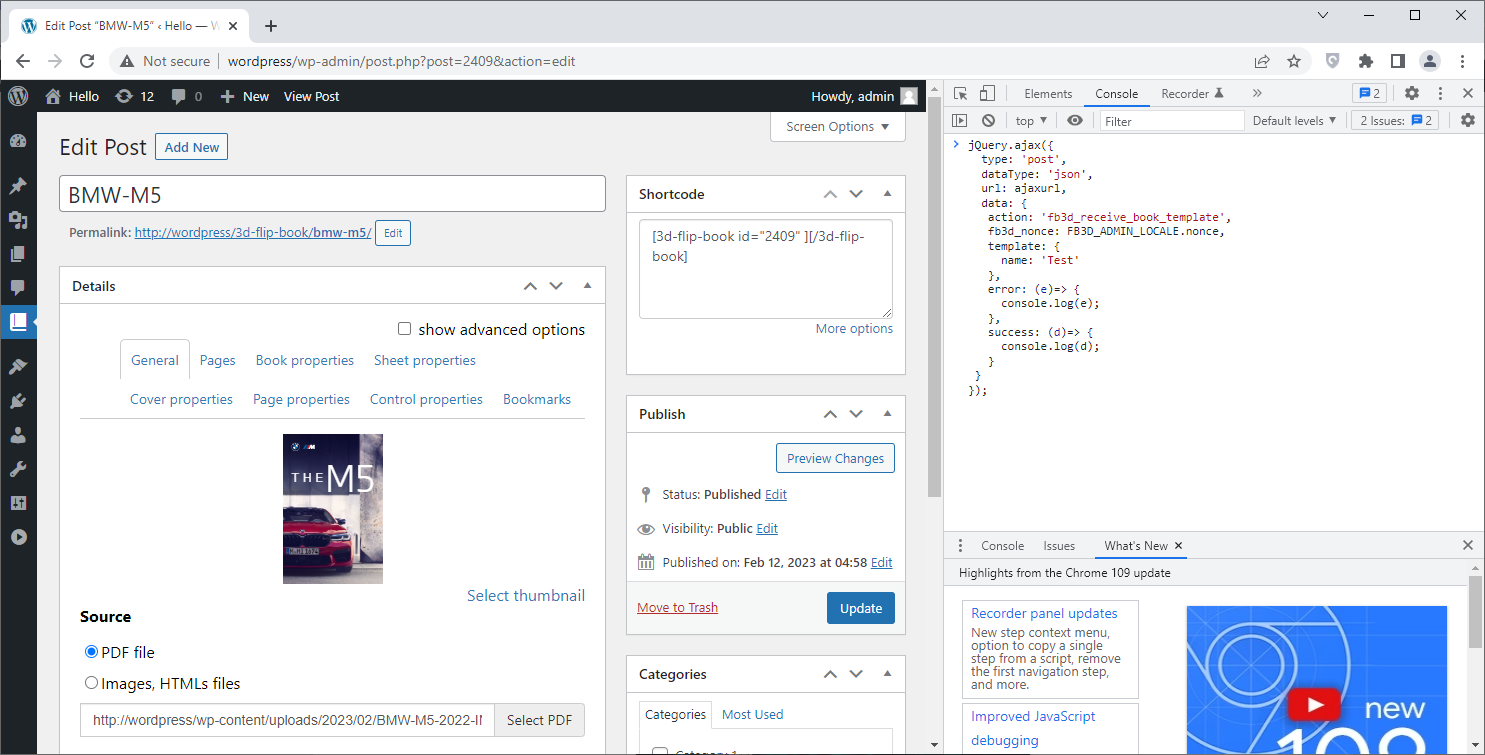Bookmark this page with the star icon

click(1294, 61)
